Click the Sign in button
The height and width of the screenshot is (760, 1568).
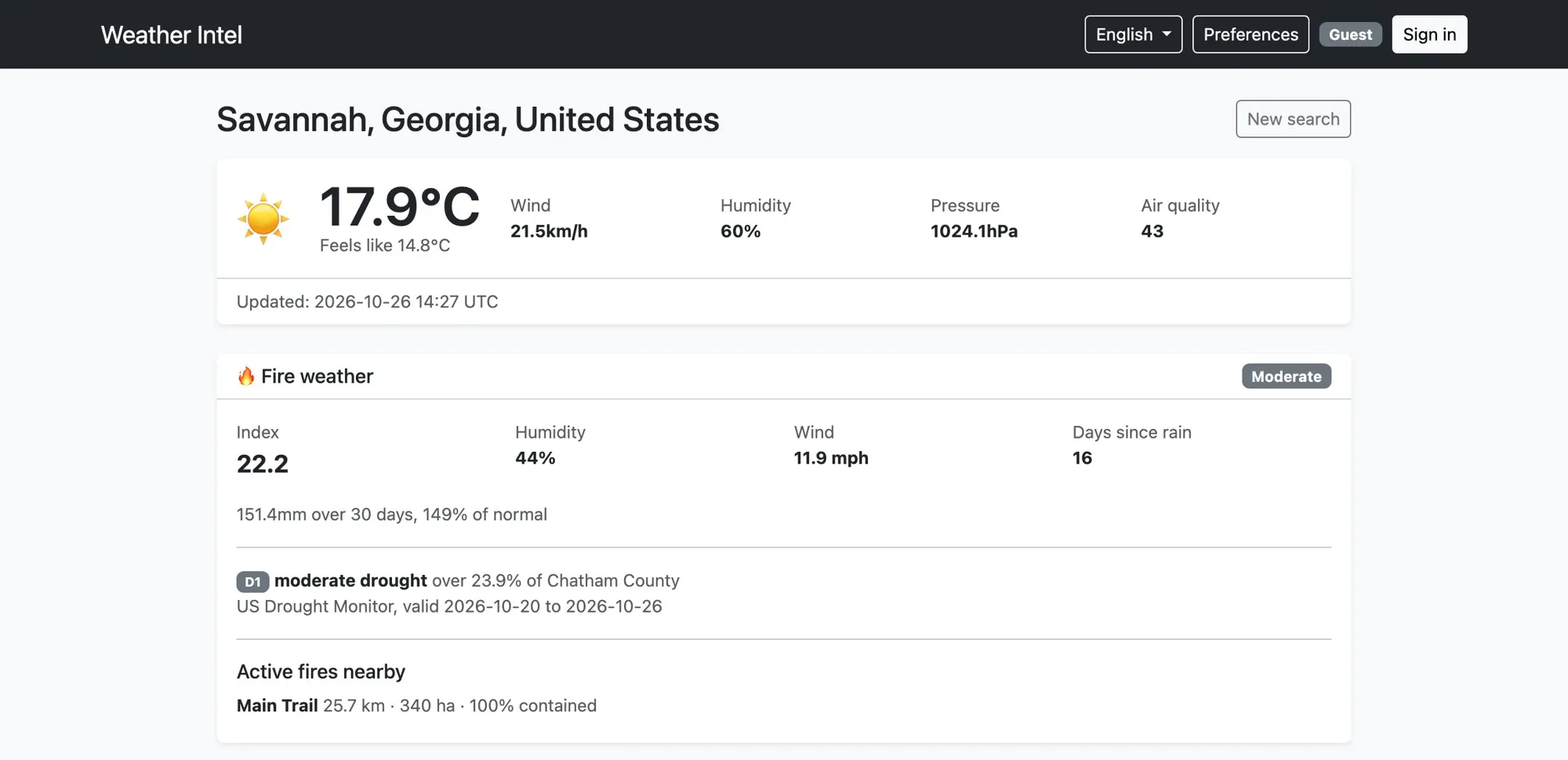[x=1429, y=35]
